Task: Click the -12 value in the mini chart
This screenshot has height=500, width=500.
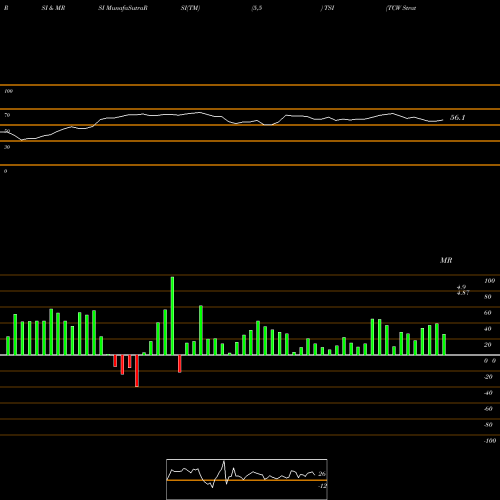Action: point(322,486)
